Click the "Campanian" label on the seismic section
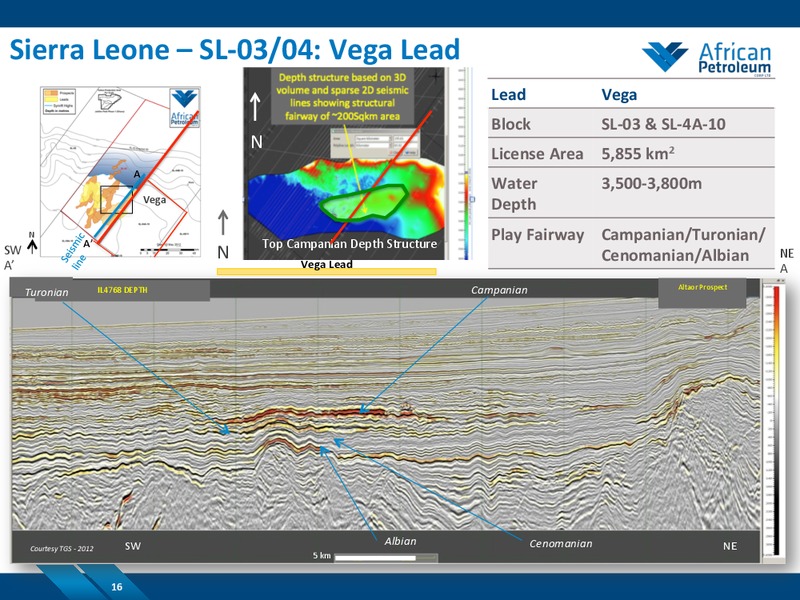 coord(499,290)
